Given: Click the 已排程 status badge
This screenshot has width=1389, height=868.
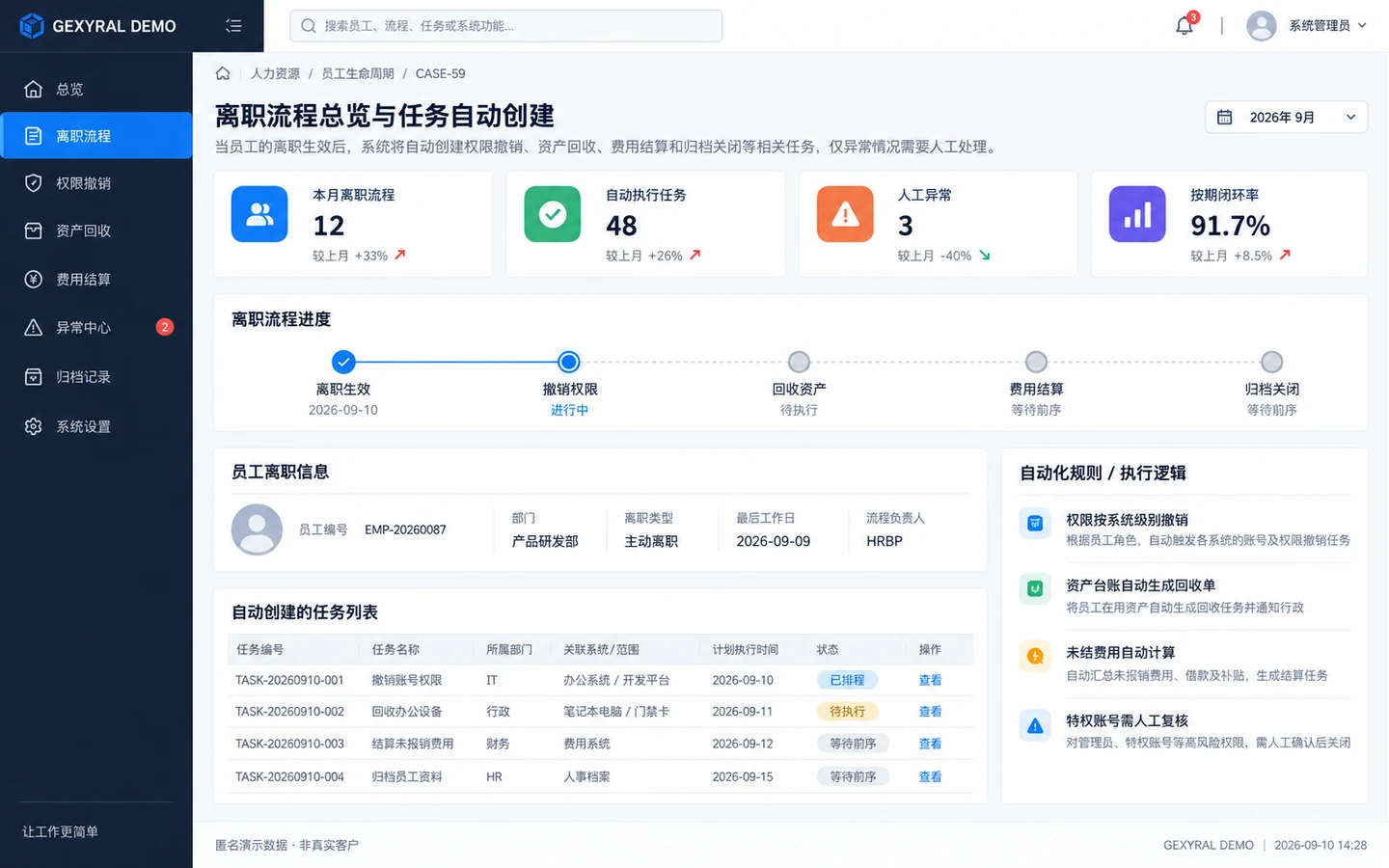Looking at the screenshot, I should point(847,680).
